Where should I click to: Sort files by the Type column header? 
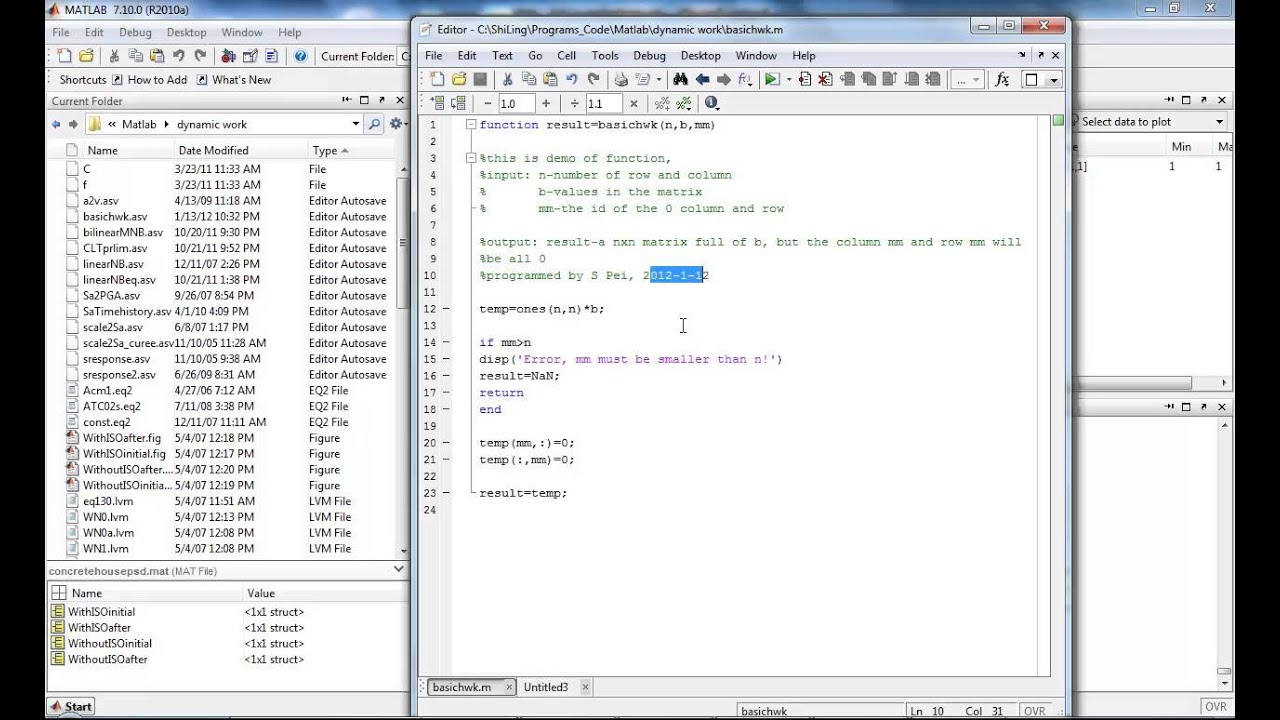tap(330, 150)
